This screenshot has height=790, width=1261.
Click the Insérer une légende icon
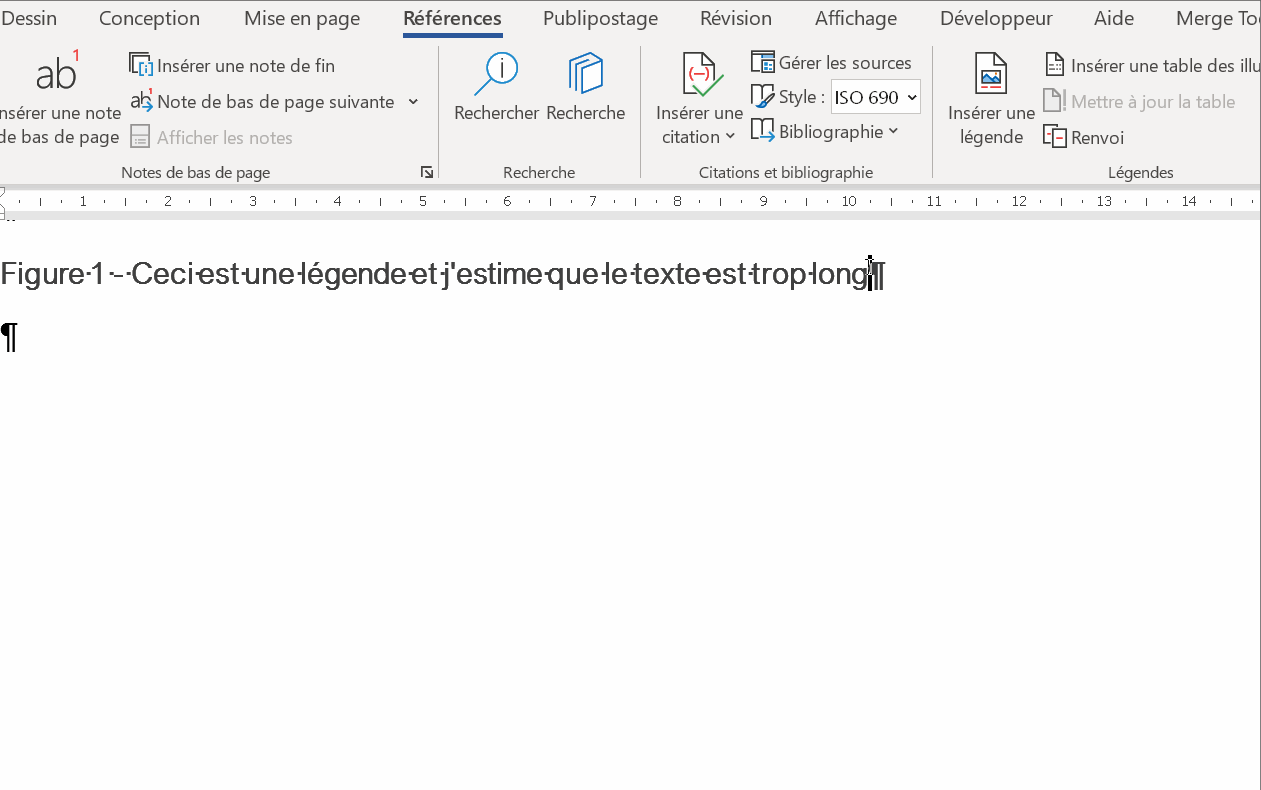991,75
